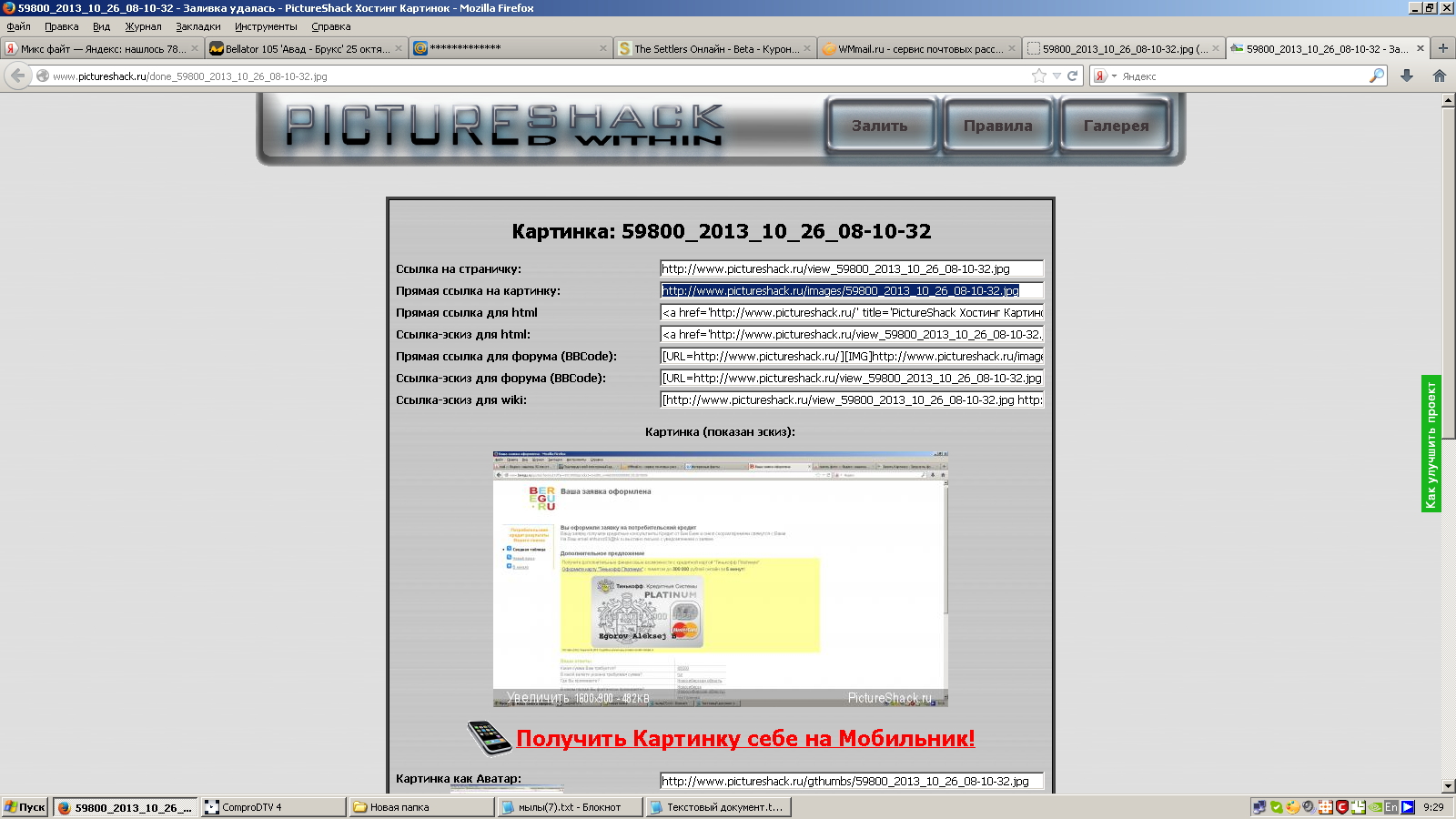1456x819 pixels.
Task: Click the search magnifier icon
Action: click(1377, 76)
